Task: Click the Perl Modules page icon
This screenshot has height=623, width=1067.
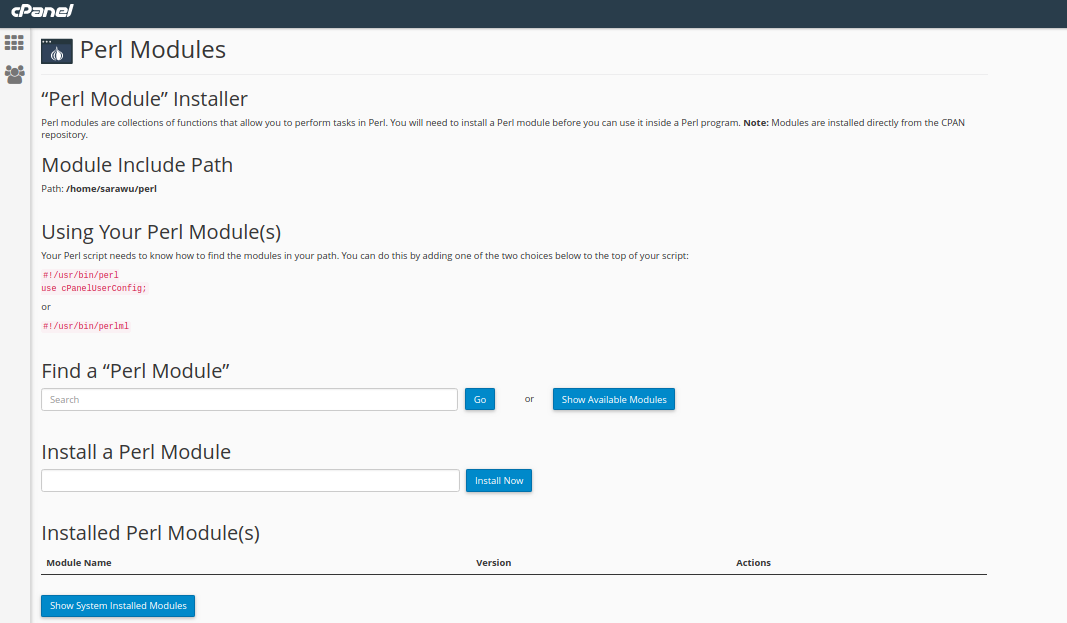Action: pos(57,51)
